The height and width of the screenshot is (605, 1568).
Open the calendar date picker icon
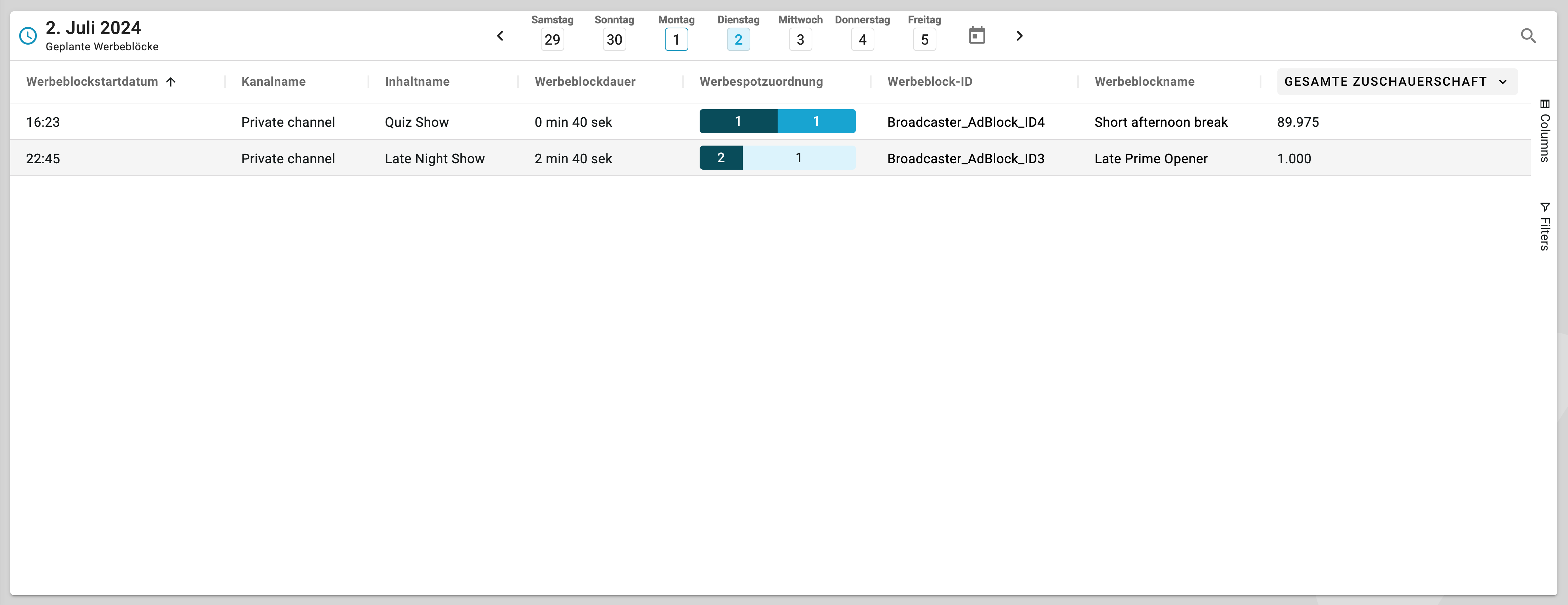click(x=976, y=36)
